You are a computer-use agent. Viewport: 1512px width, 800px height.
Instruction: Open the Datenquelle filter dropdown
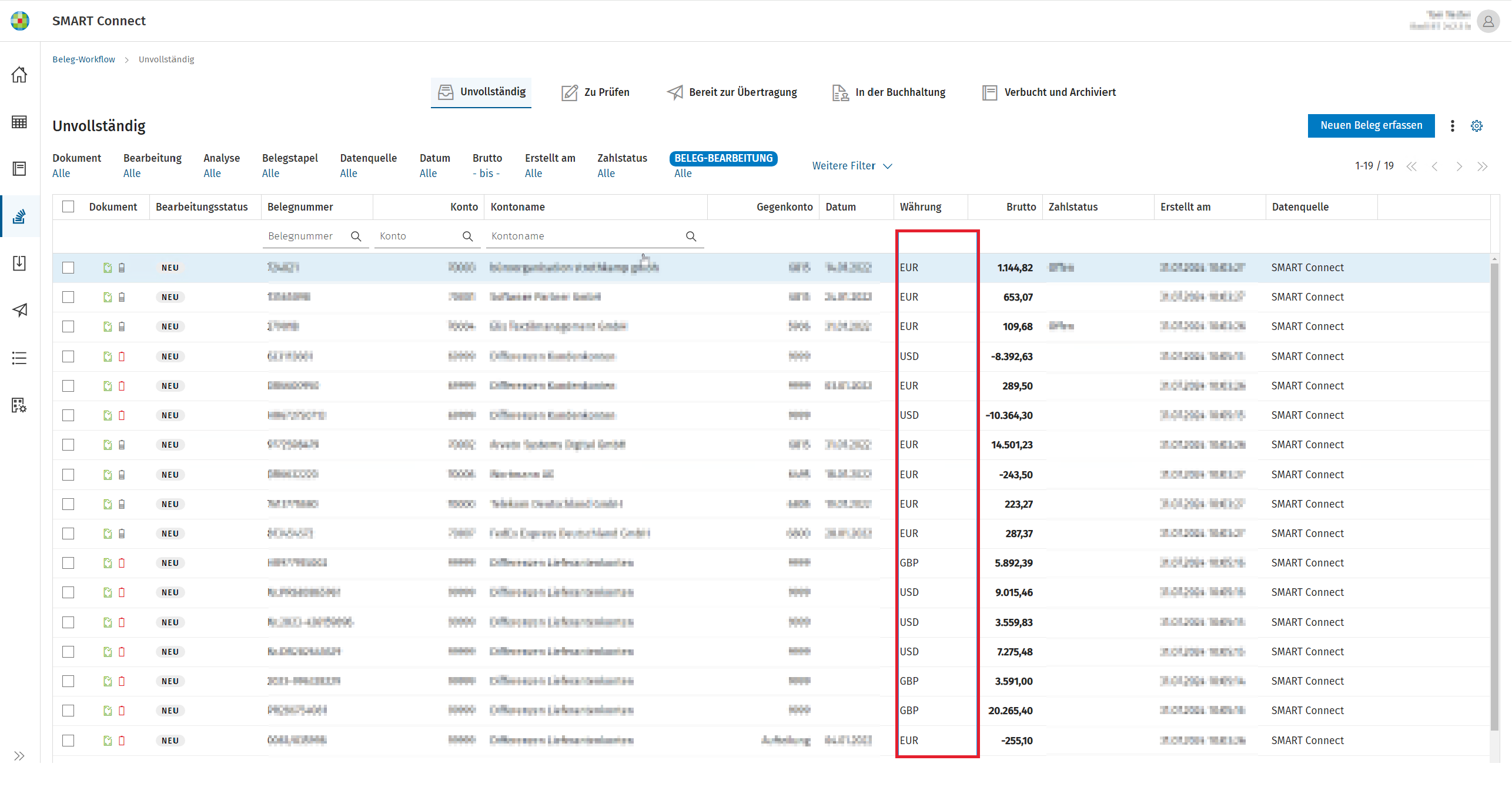(368, 165)
